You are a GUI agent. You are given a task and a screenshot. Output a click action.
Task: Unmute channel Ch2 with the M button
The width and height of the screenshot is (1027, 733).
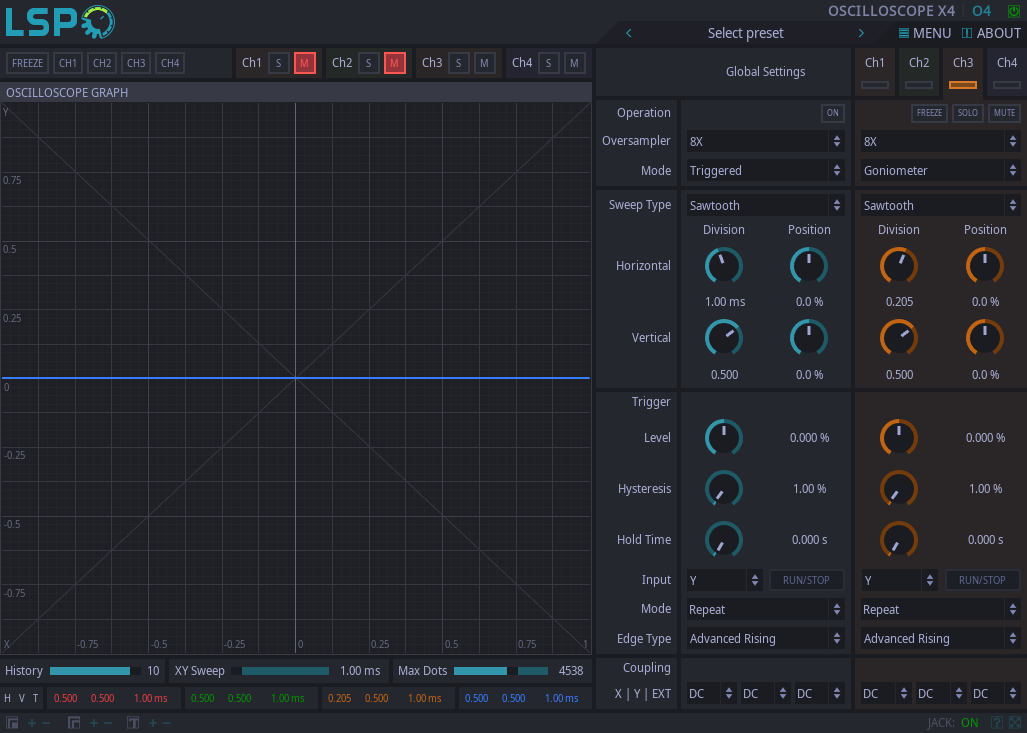click(x=394, y=62)
